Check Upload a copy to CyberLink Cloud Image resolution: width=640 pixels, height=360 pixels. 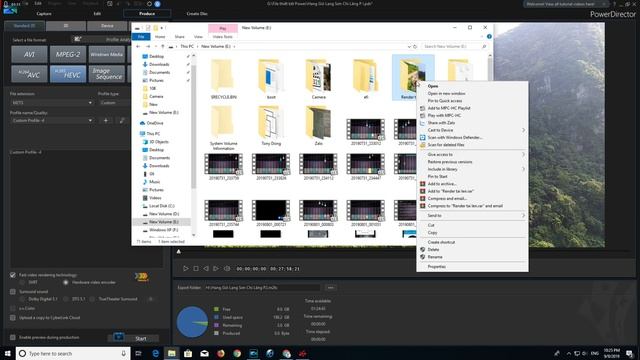[13, 318]
